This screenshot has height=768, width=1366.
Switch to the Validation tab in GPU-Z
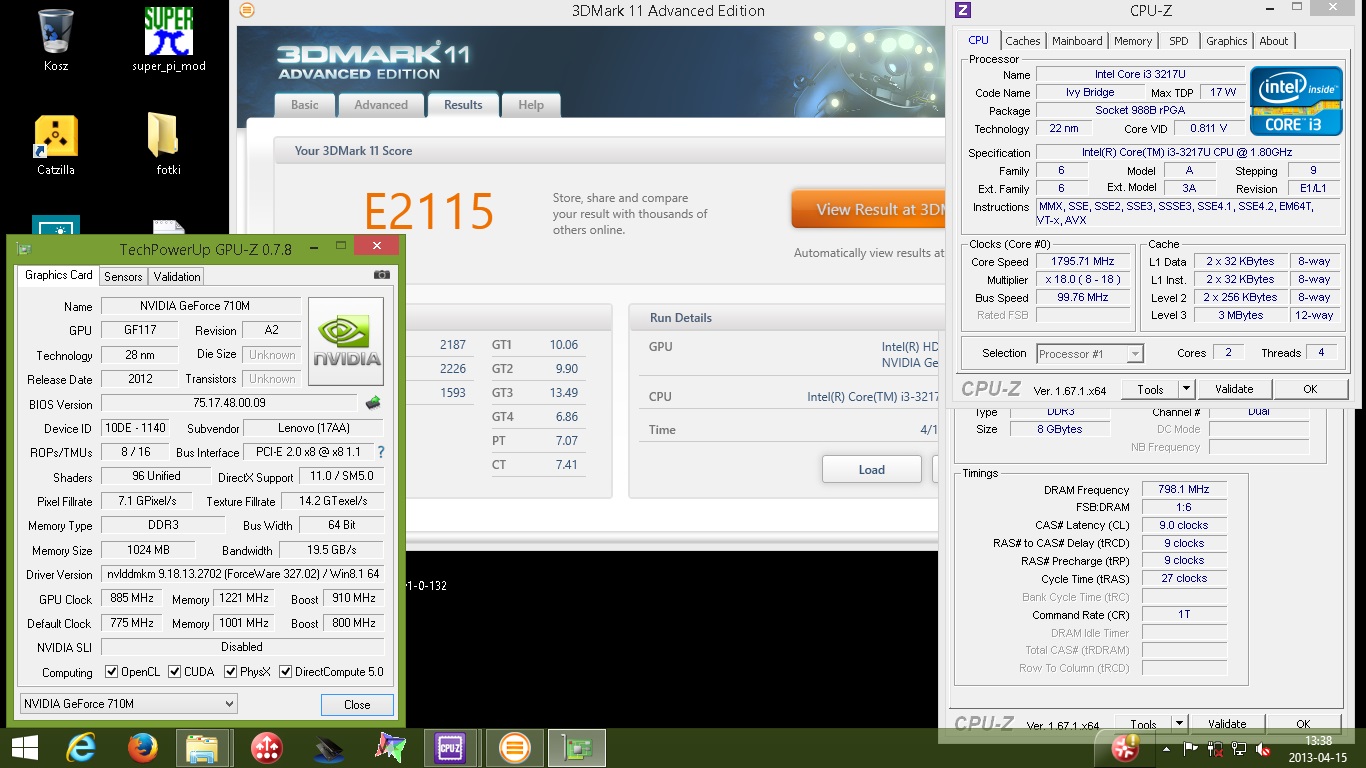click(x=177, y=276)
